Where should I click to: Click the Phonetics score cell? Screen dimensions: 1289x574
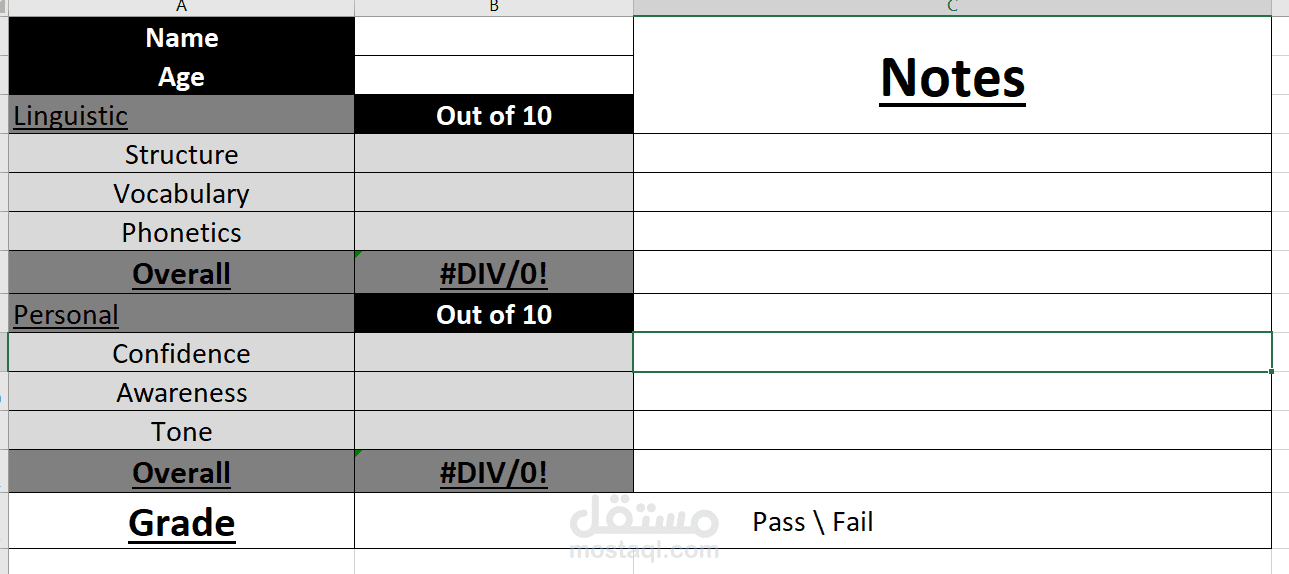(x=494, y=232)
